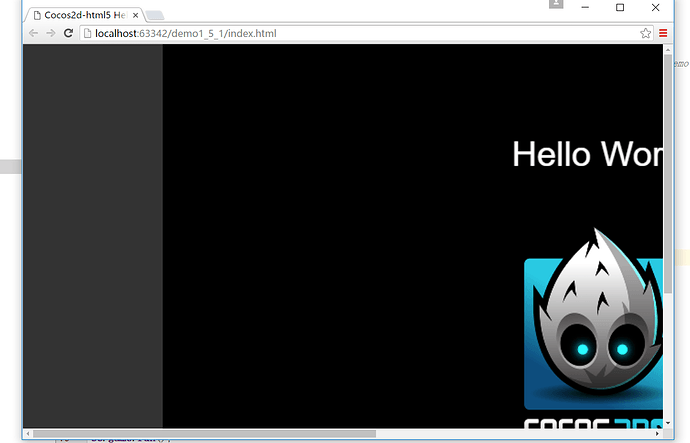
Task: Bookmark this page with the star icon
Action: coord(646,33)
